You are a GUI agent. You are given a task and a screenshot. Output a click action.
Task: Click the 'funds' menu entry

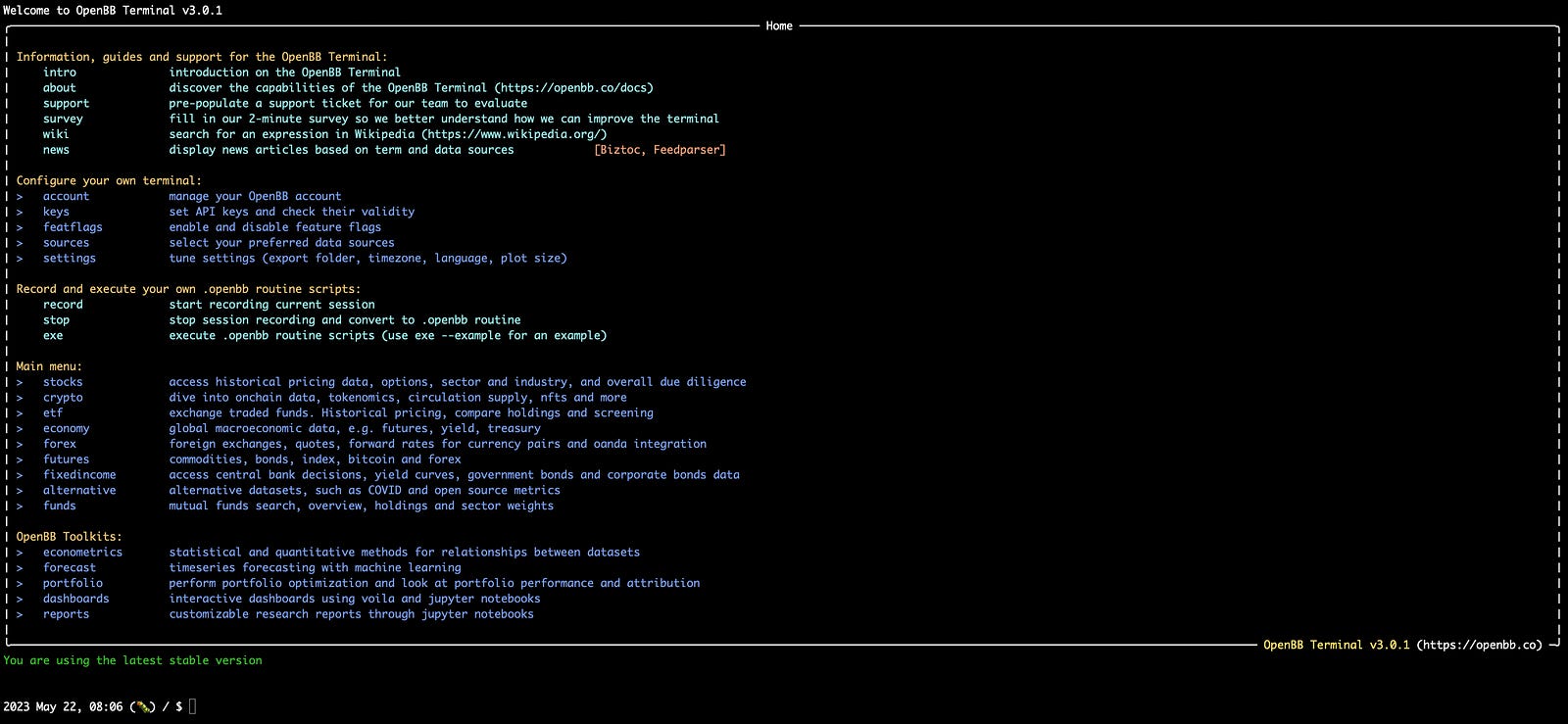[x=59, y=507]
